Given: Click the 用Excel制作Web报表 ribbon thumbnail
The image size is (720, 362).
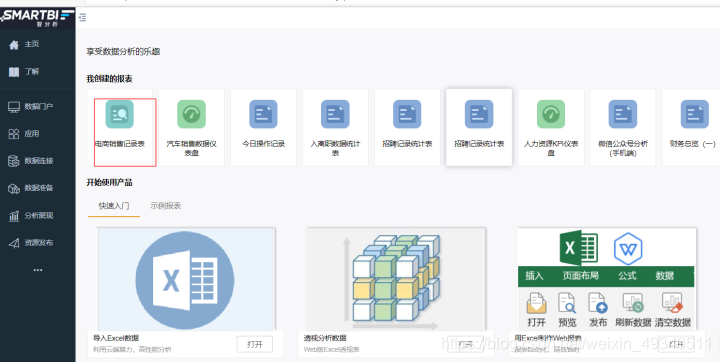Looking at the screenshot, I should [606, 279].
